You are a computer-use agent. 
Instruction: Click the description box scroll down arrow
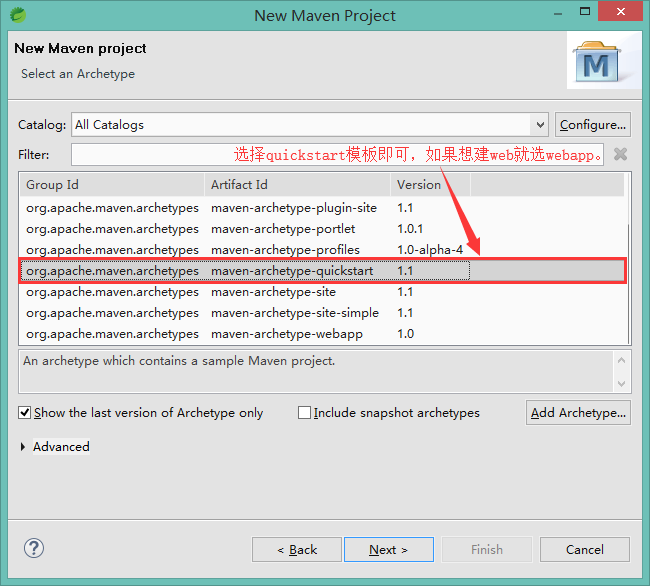tap(624, 383)
